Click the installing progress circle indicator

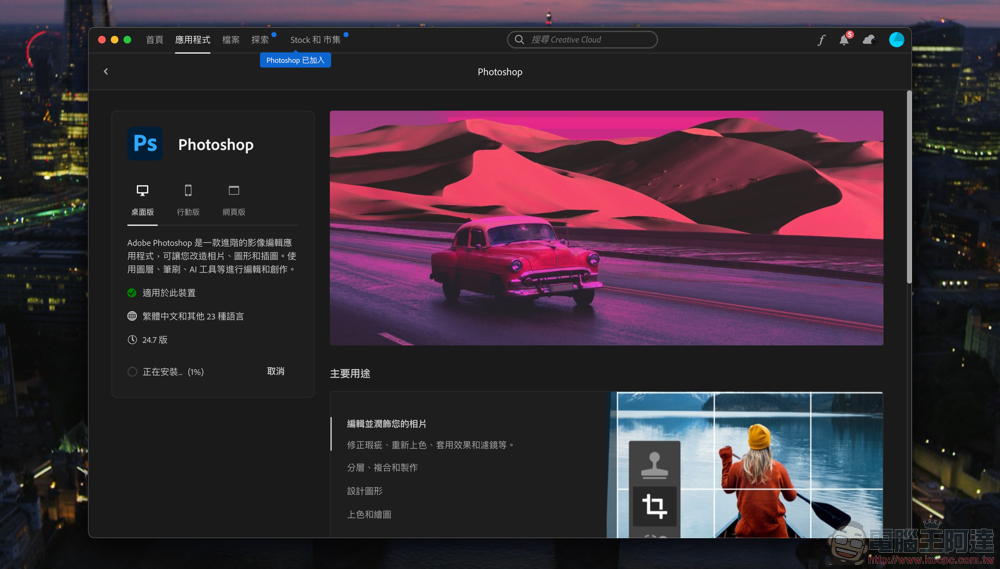coord(132,372)
